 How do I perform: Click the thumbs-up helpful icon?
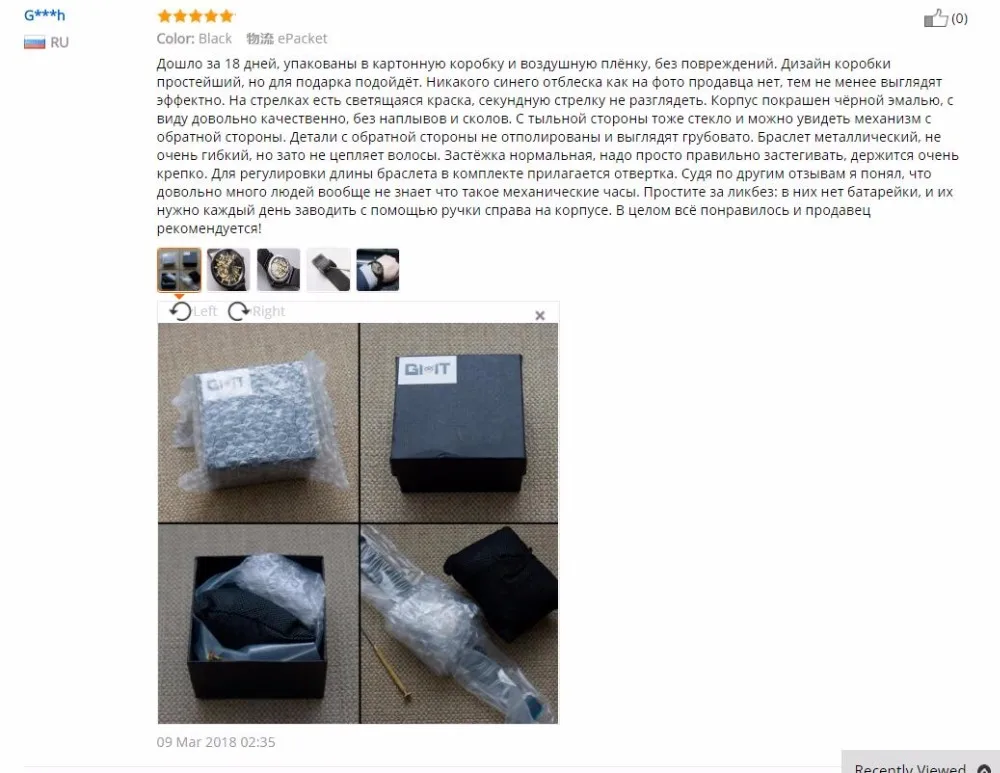(935, 18)
